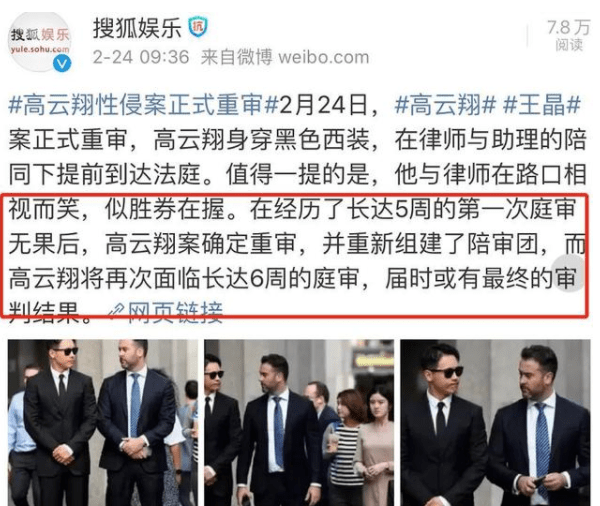Click the blue V verification badge
The image size is (600, 506).
(x=62, y=63)
